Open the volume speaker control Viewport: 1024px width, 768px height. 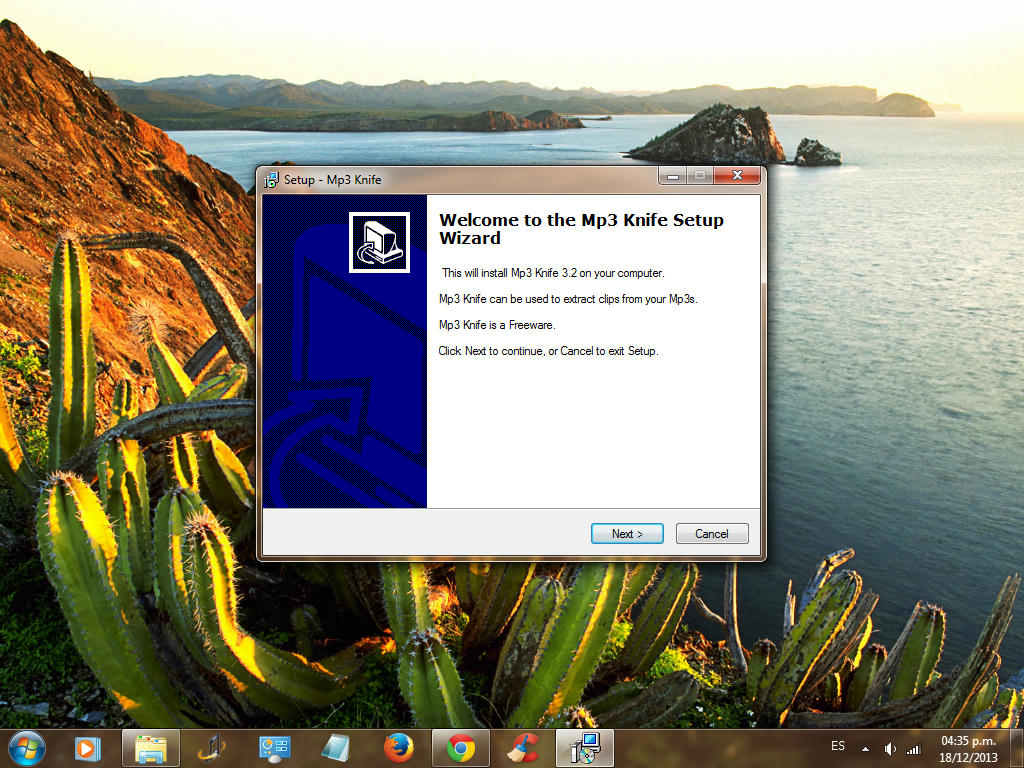(x=889, y=748)
